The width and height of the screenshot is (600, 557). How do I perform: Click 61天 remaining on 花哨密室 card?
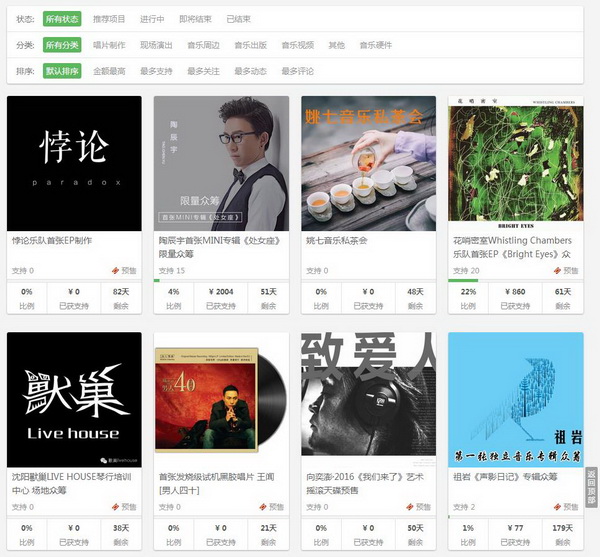(x=562, y=292)
